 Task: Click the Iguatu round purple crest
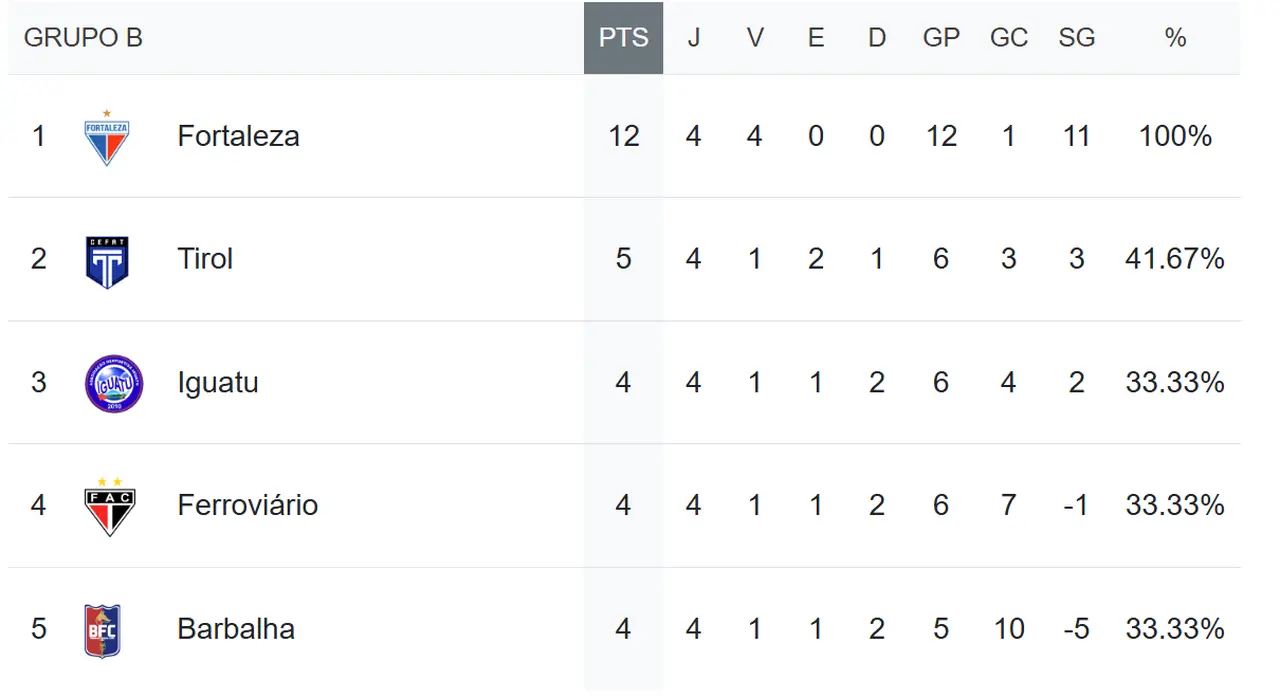(114, 384)
